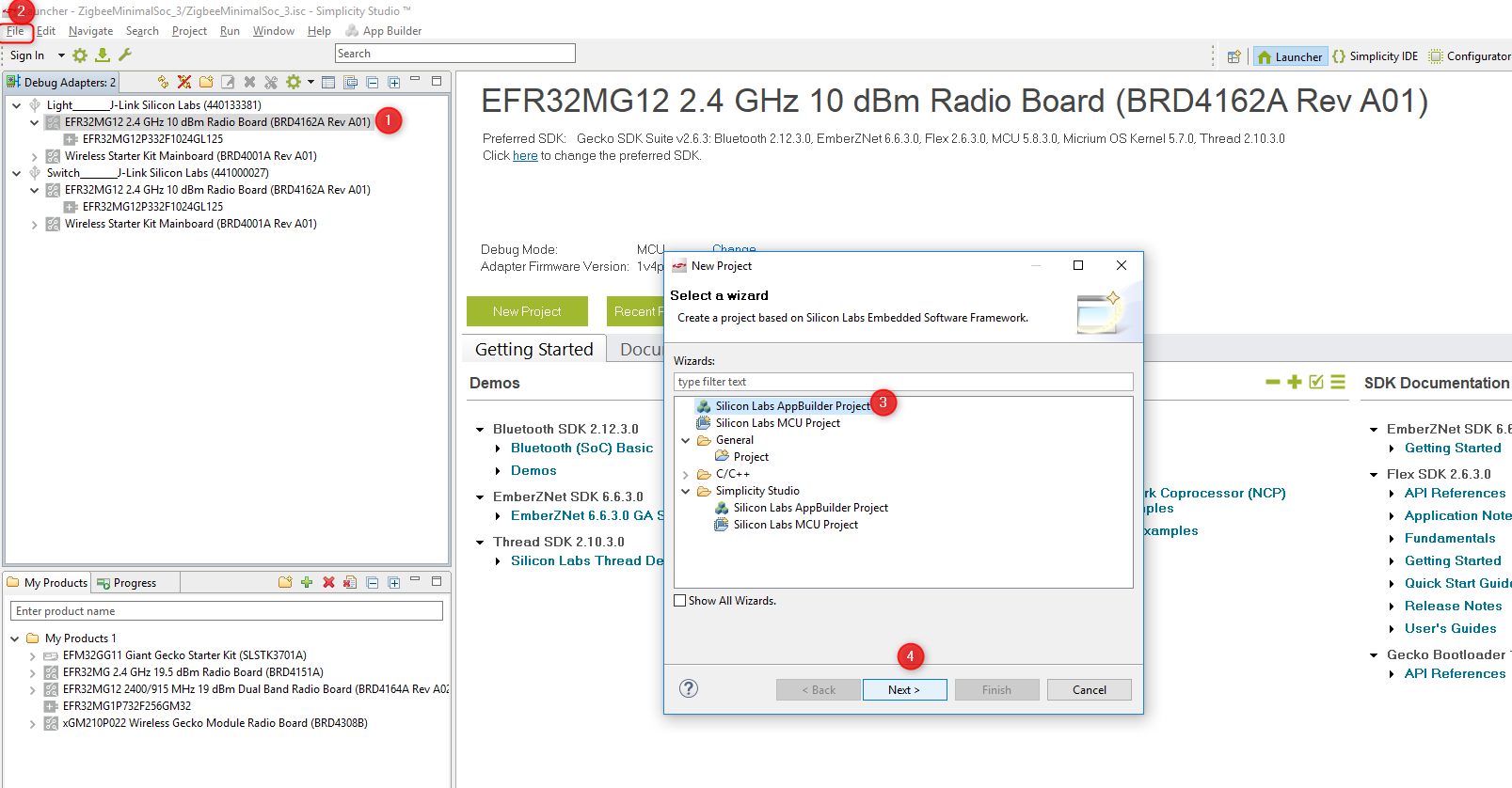Screen dimensions: 1512x788
Task: Click the Enter product name field
Action: tap(227, 611)
